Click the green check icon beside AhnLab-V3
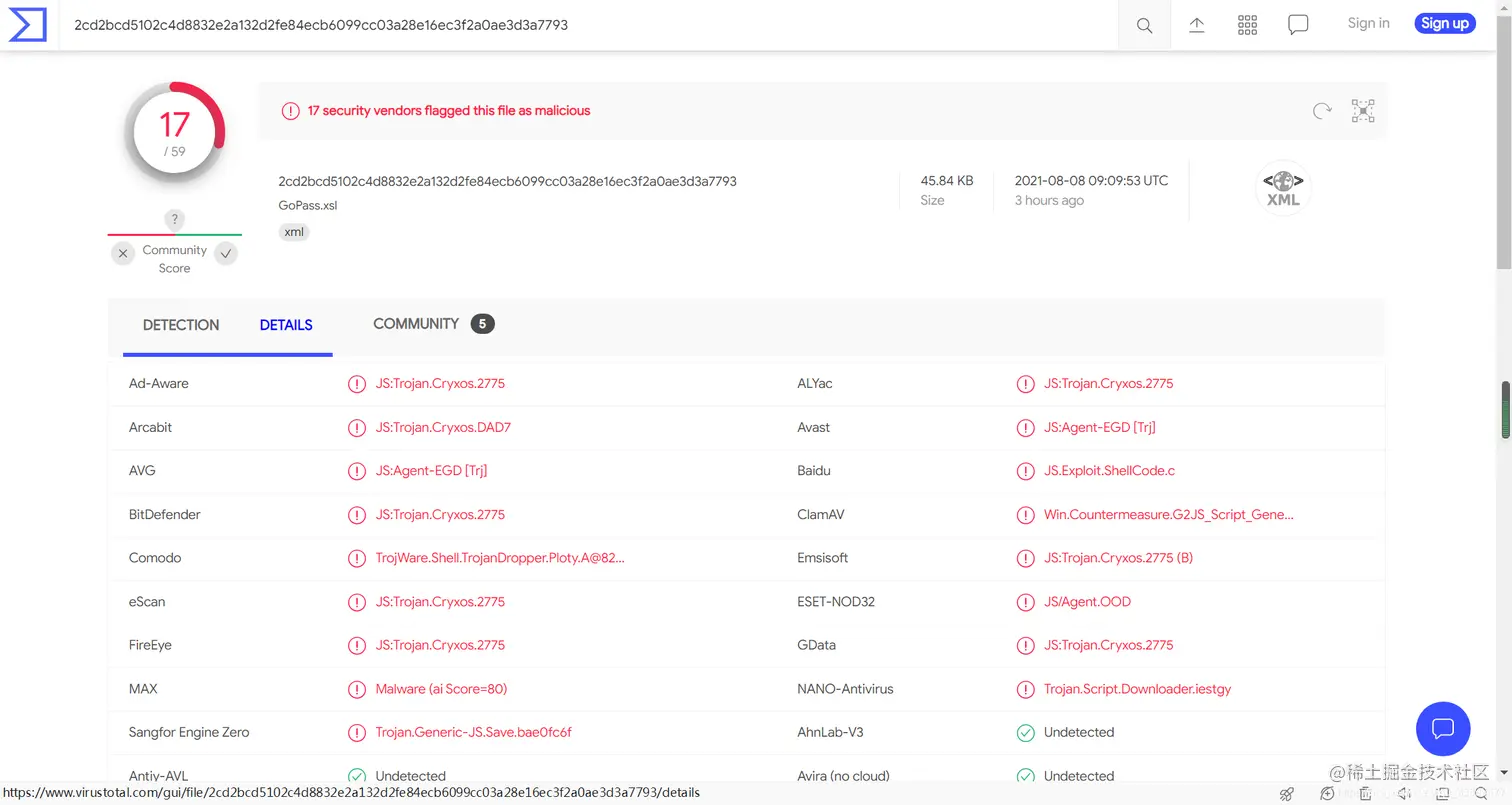Viewport: 1512px width, 805px height. (x=1025, y=733)
